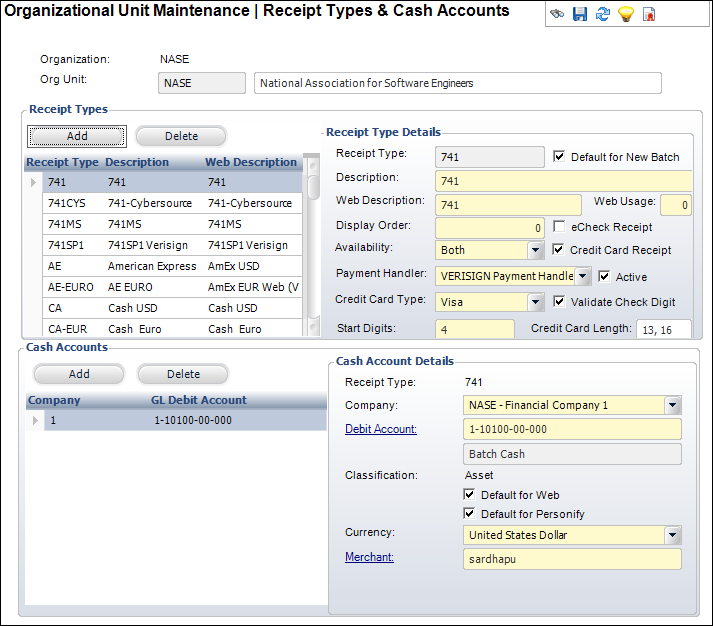Uncheck Validate Check Digit
This screenshot has width=713, height=626.
pyautogui.click(x=560, y=302)
